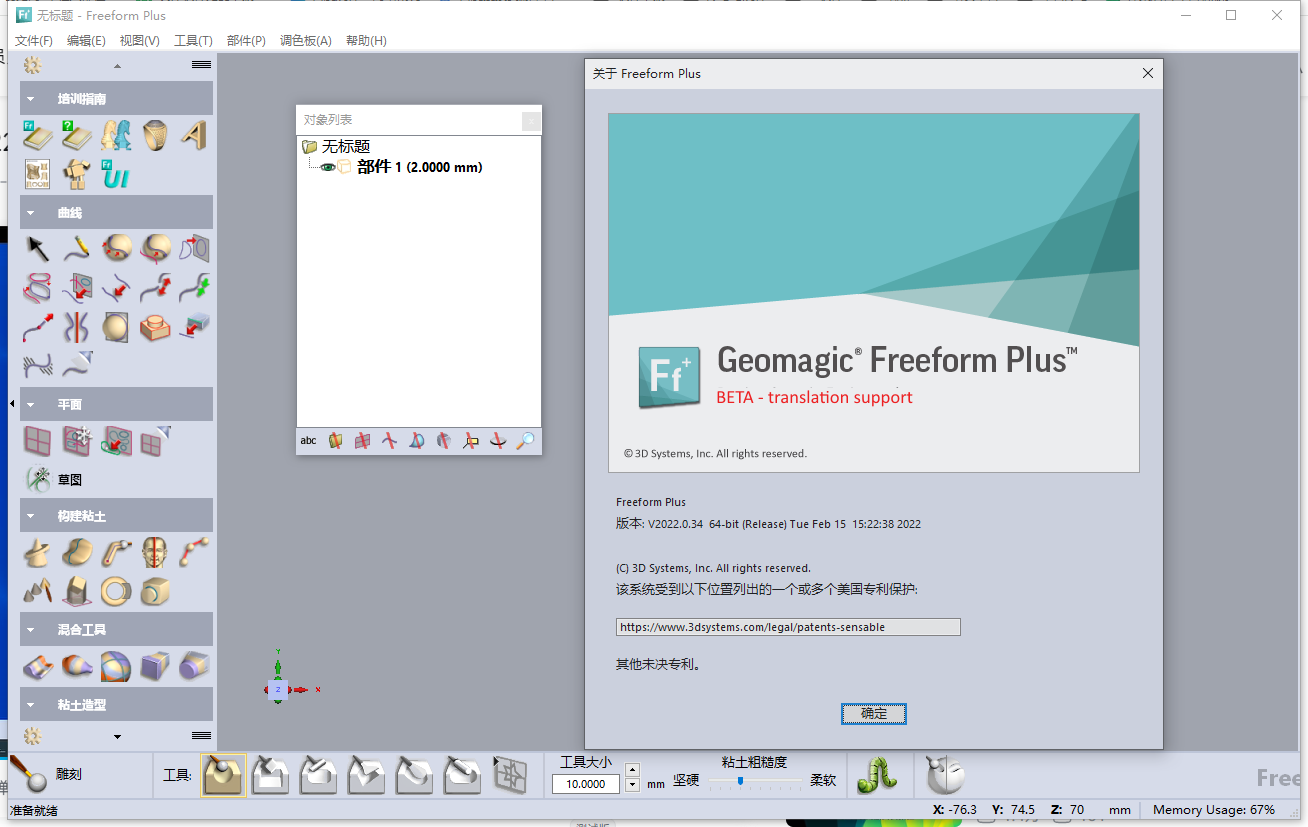Viewport: 1308px width, 827px height.
Task: Select the rounded cube clay tool
Action: [x=154, y=591]
